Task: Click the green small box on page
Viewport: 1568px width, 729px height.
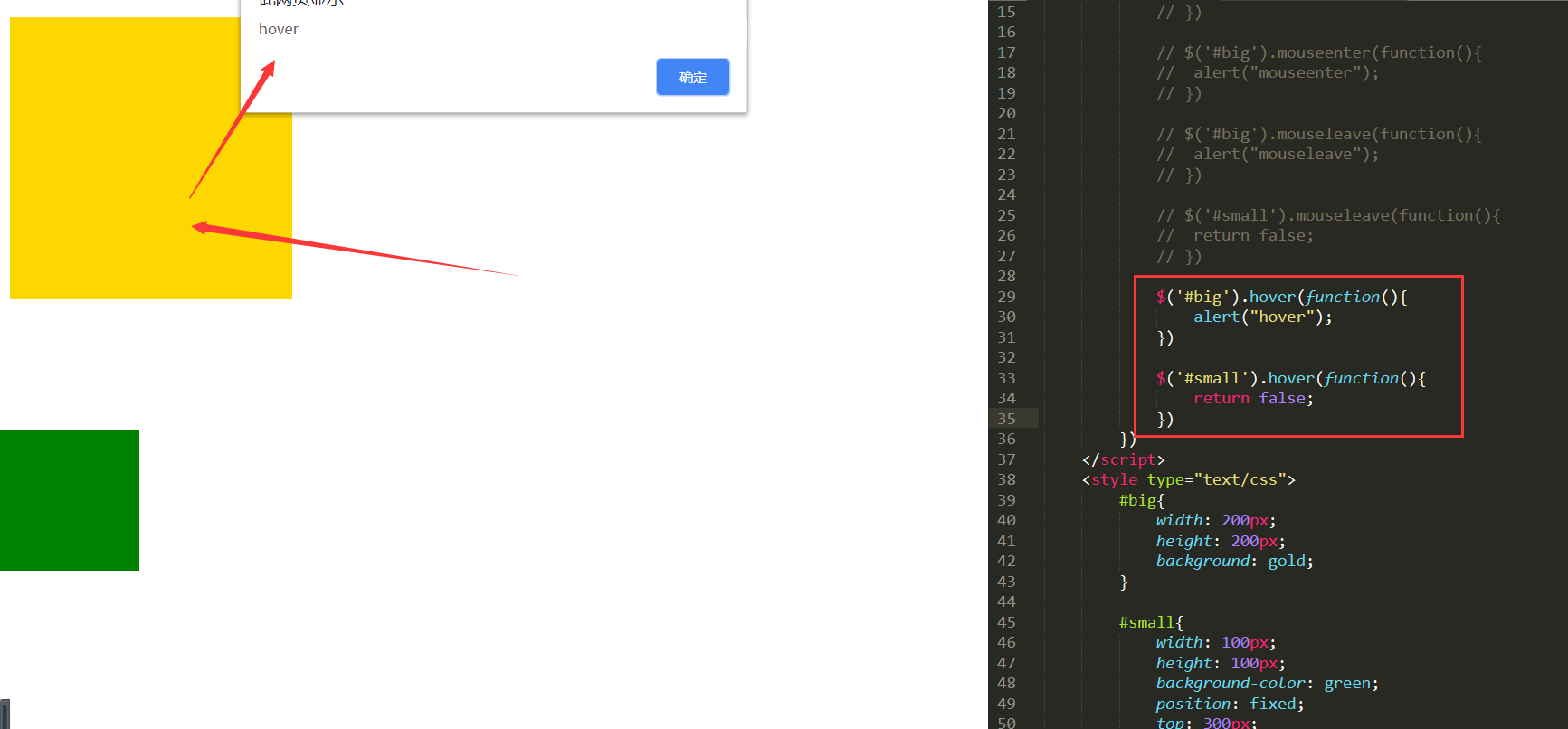Action: tap(70, 500)
